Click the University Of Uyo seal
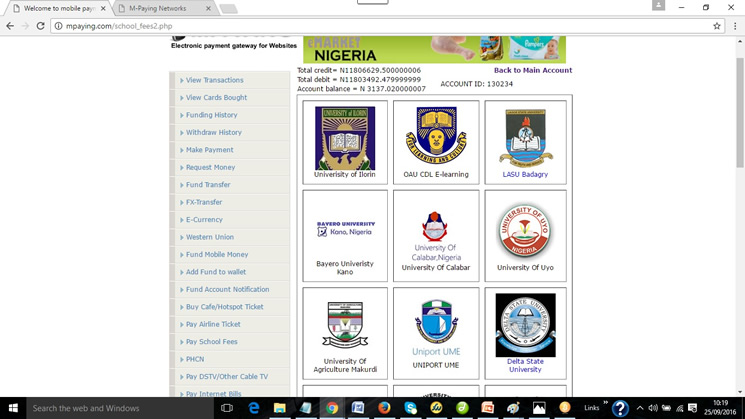Viewport: 745px width, 419px height. 525,231
